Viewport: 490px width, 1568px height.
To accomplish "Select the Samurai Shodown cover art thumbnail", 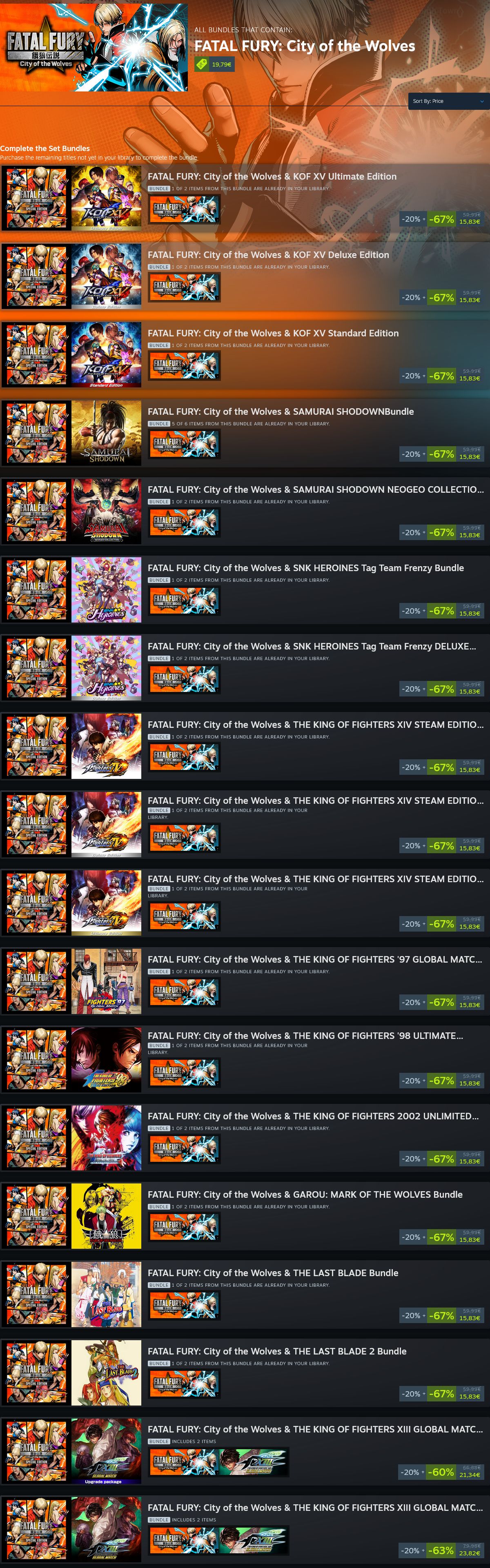I will [x=106, y=432].
